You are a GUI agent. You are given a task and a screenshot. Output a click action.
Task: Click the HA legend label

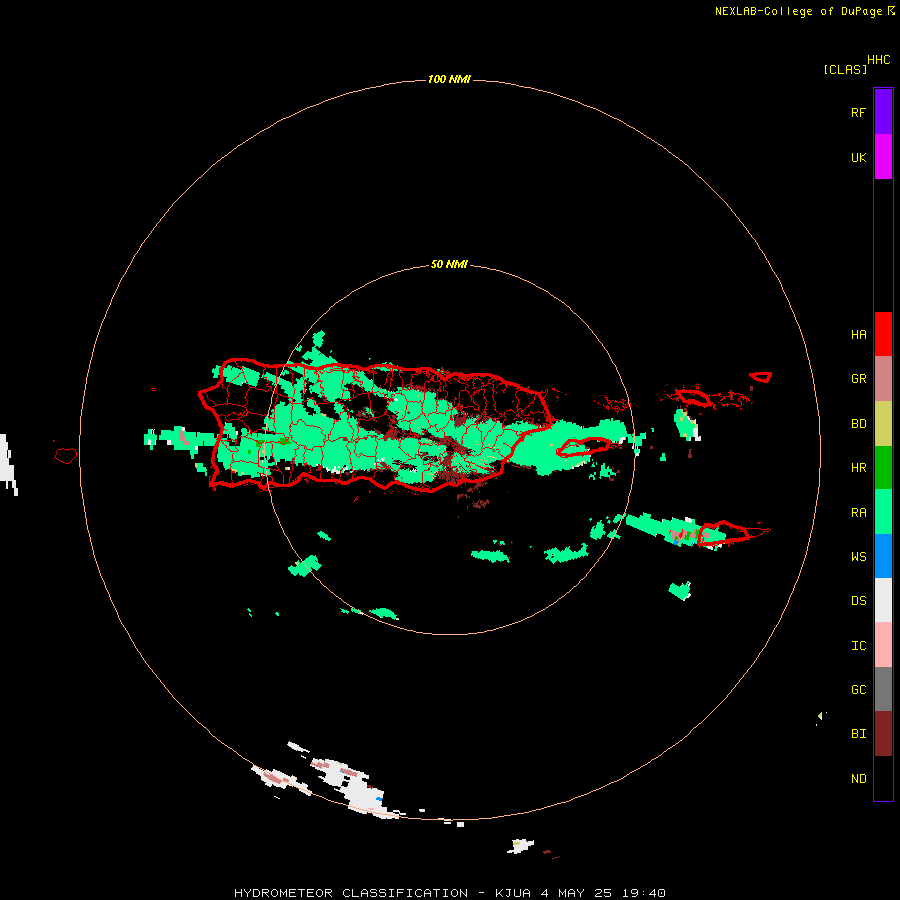858,335
